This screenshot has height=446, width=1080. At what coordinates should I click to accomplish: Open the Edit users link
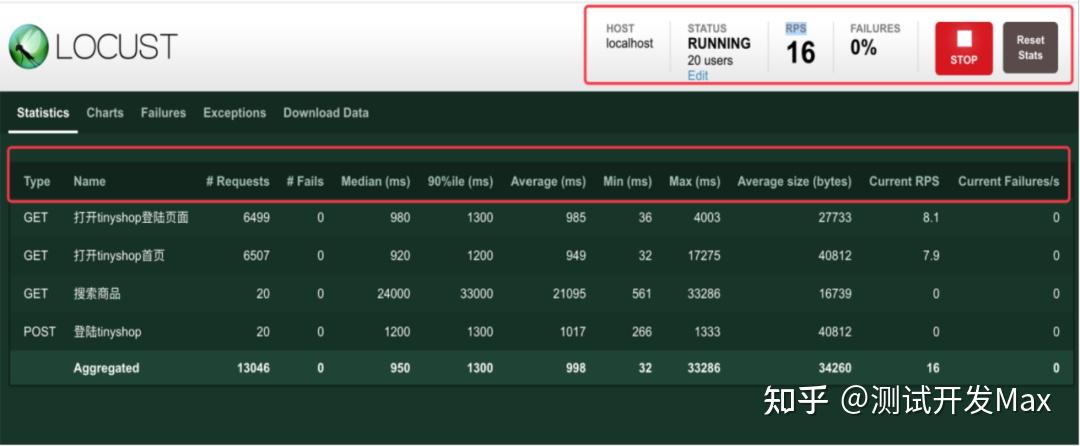click(x=697, y=76)
